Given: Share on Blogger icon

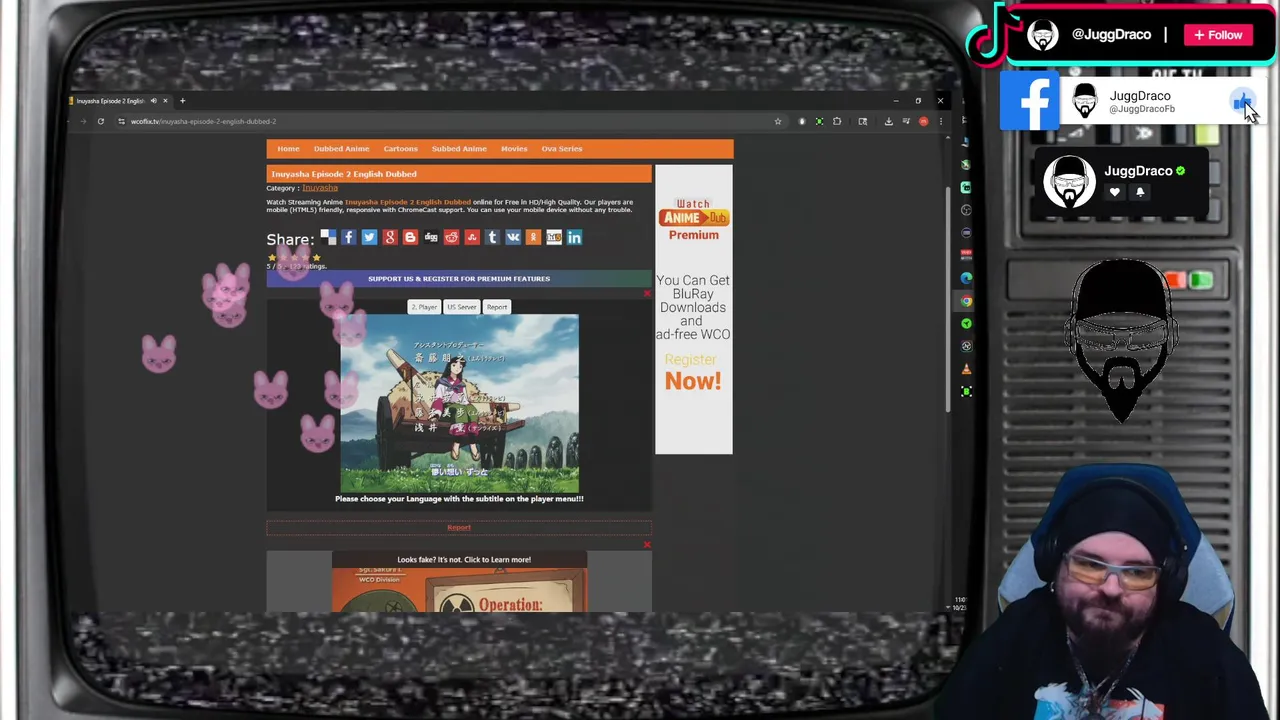Looking at the screenshot, I should coord(410,237).
